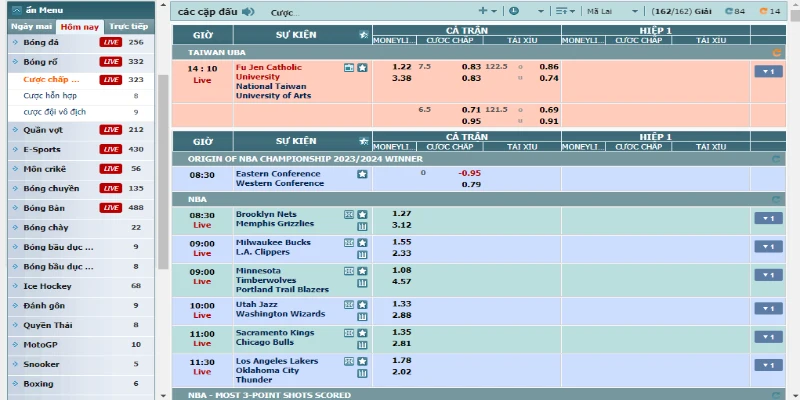The image size is (800, 400).
Task: Open live court icon for Minnesota Timberwolves match
Action: (x=349, y=271)
